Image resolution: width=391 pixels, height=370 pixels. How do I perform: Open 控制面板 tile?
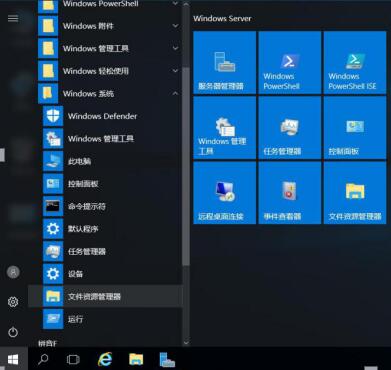point(355,128)
